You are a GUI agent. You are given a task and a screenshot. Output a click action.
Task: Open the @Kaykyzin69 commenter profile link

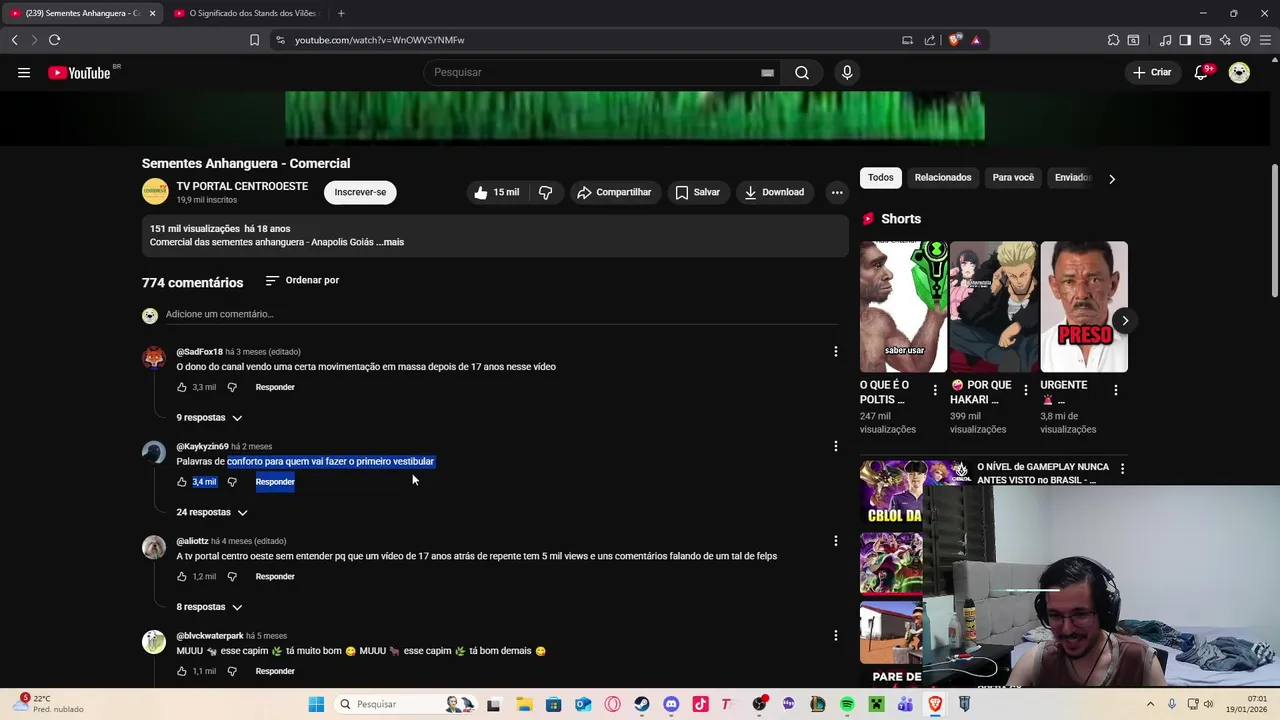coord(202,447)
